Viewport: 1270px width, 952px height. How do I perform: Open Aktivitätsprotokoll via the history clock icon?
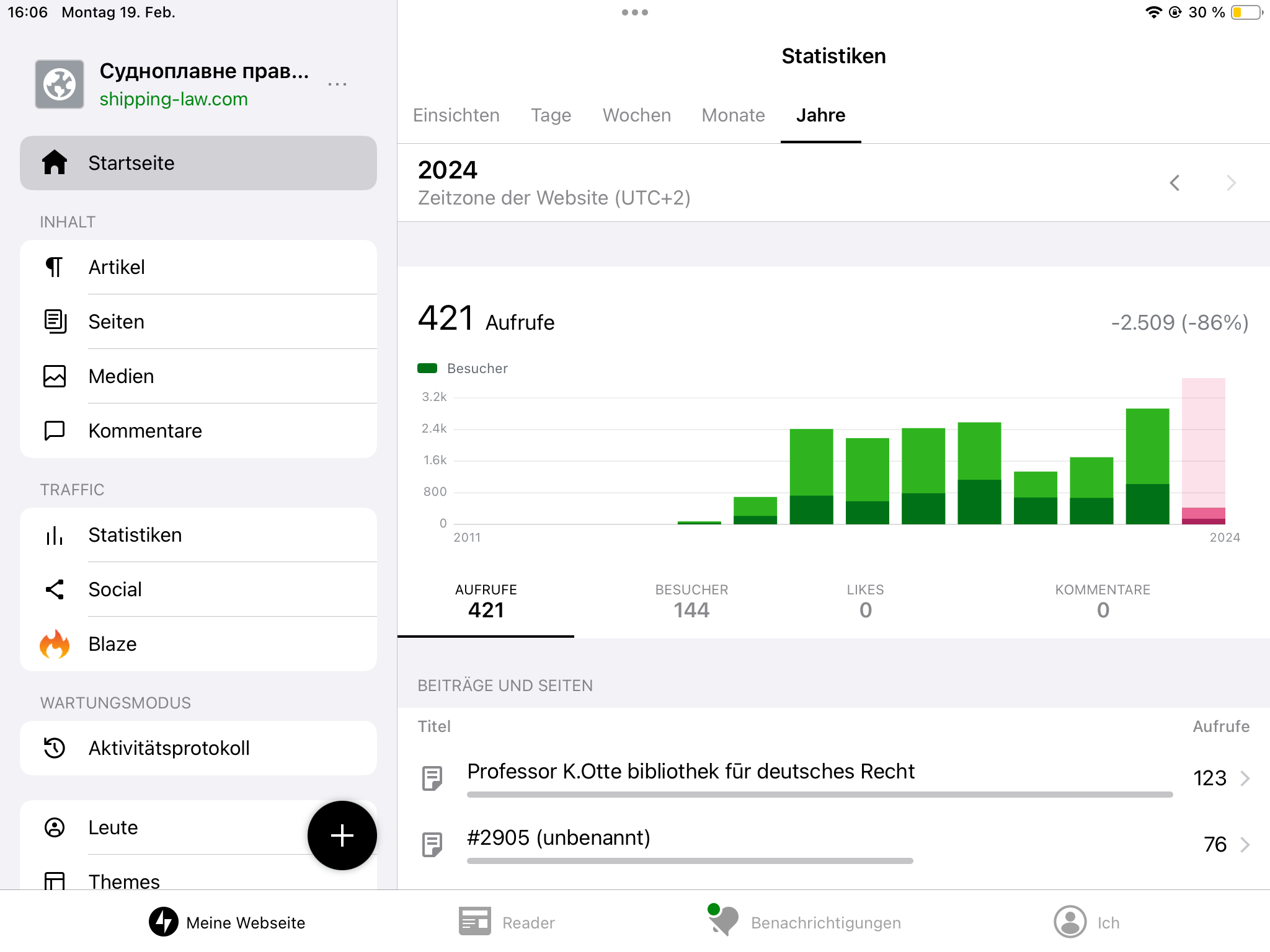click(55, 748)
